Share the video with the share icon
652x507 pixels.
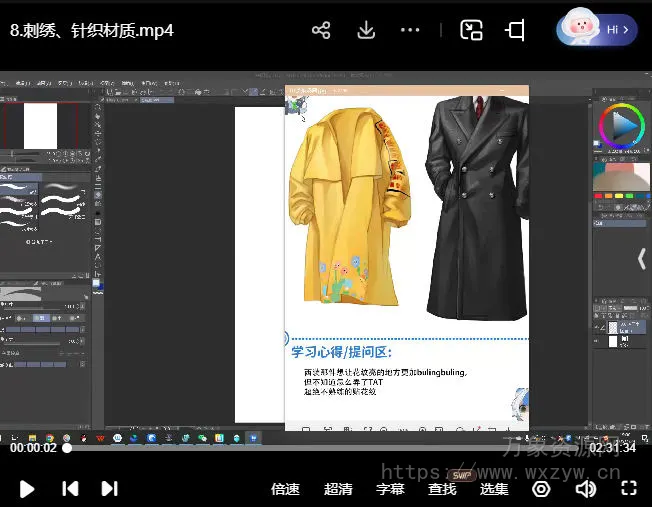coord(321,30)
